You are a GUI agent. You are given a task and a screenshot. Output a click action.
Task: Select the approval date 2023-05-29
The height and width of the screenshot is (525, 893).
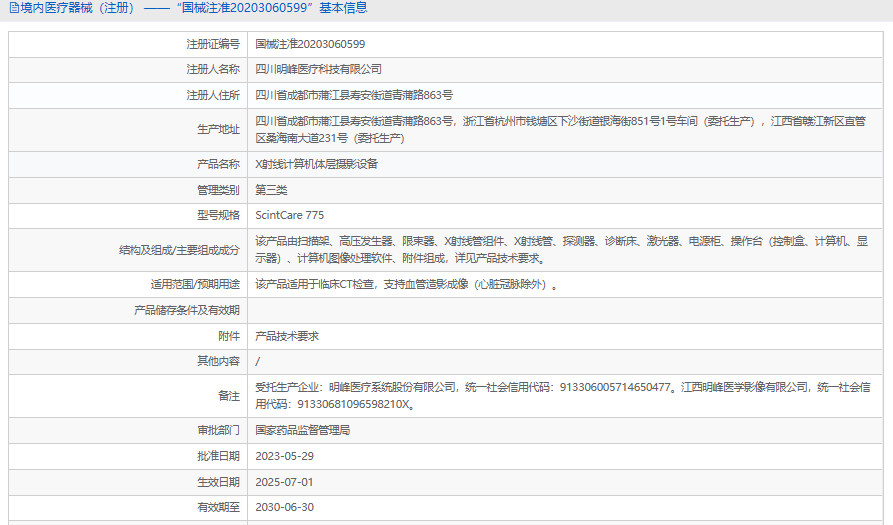pyautogui.click(x=284, y=456)
